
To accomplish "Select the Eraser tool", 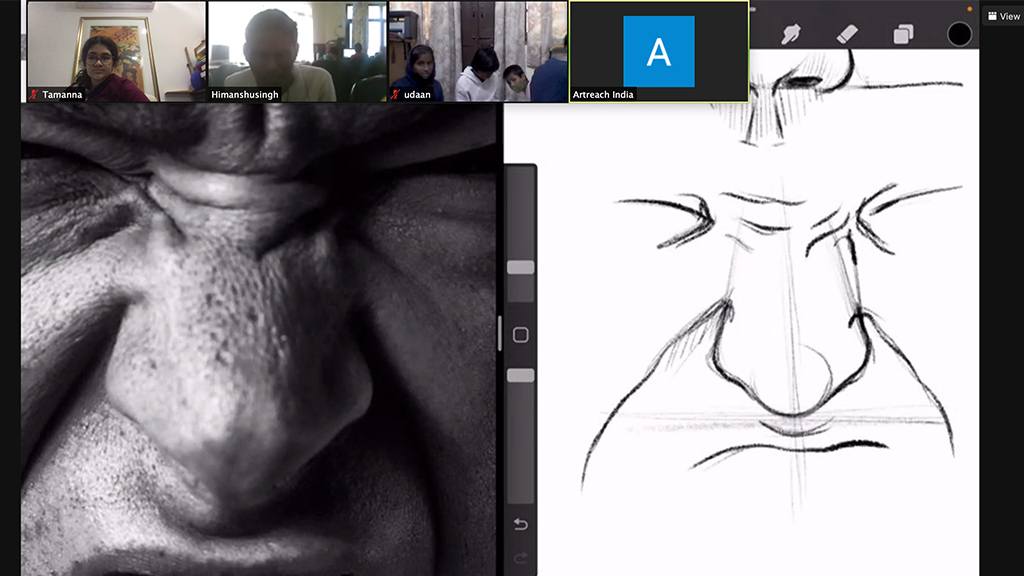I will pyautogui.click(x=847, y=34).
